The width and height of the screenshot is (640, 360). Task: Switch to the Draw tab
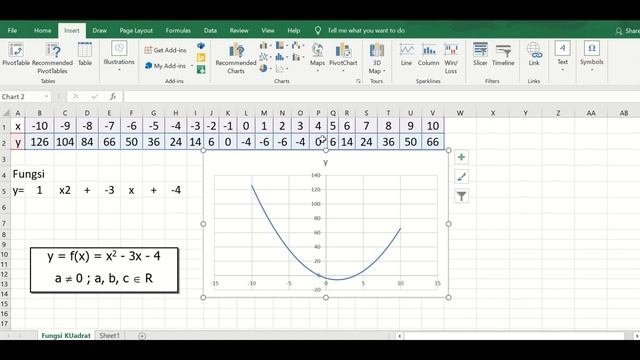tap(99, 31)
